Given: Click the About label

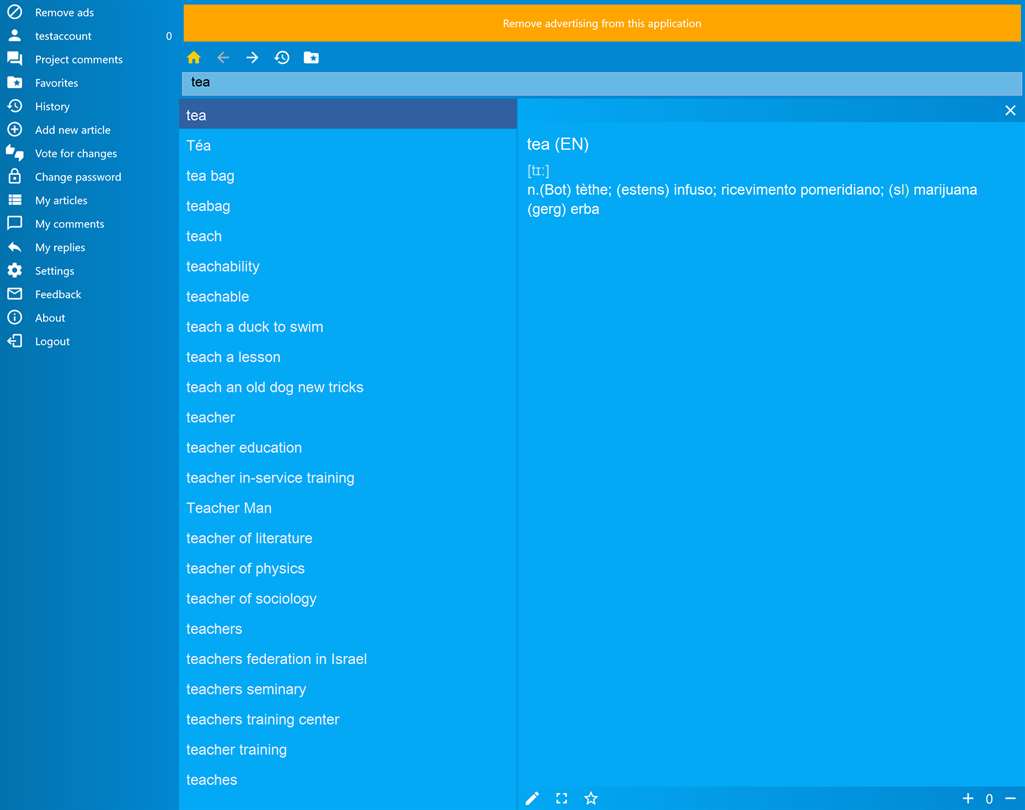Looking at the screenshot, I should pyautogui.click(x=50, y=318).
